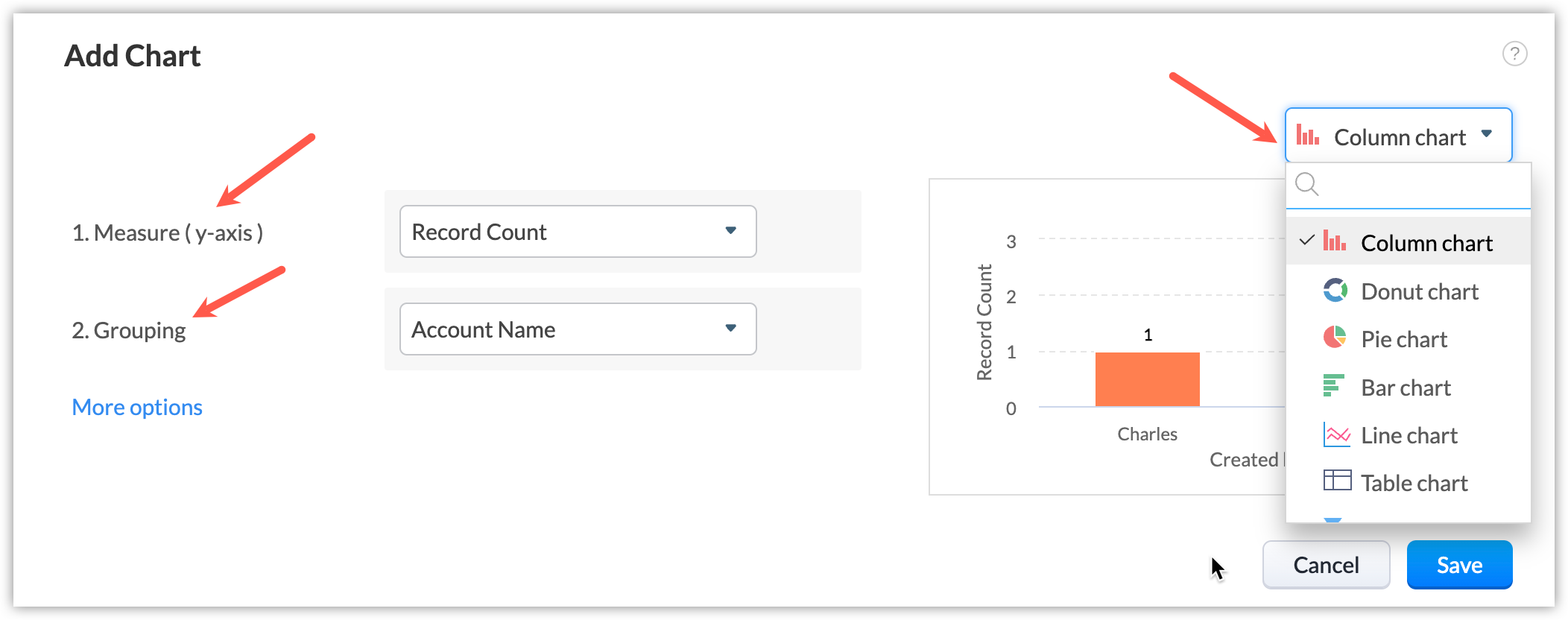Click the Donut chart icon
Viewport: 1568px width, 620px height.
1335,290
